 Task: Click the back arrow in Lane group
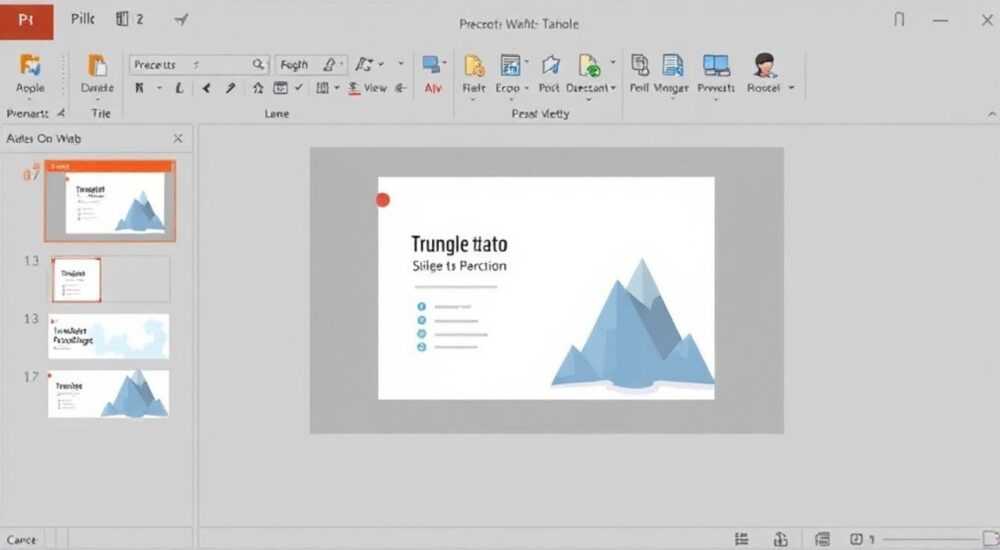point(206,88)
